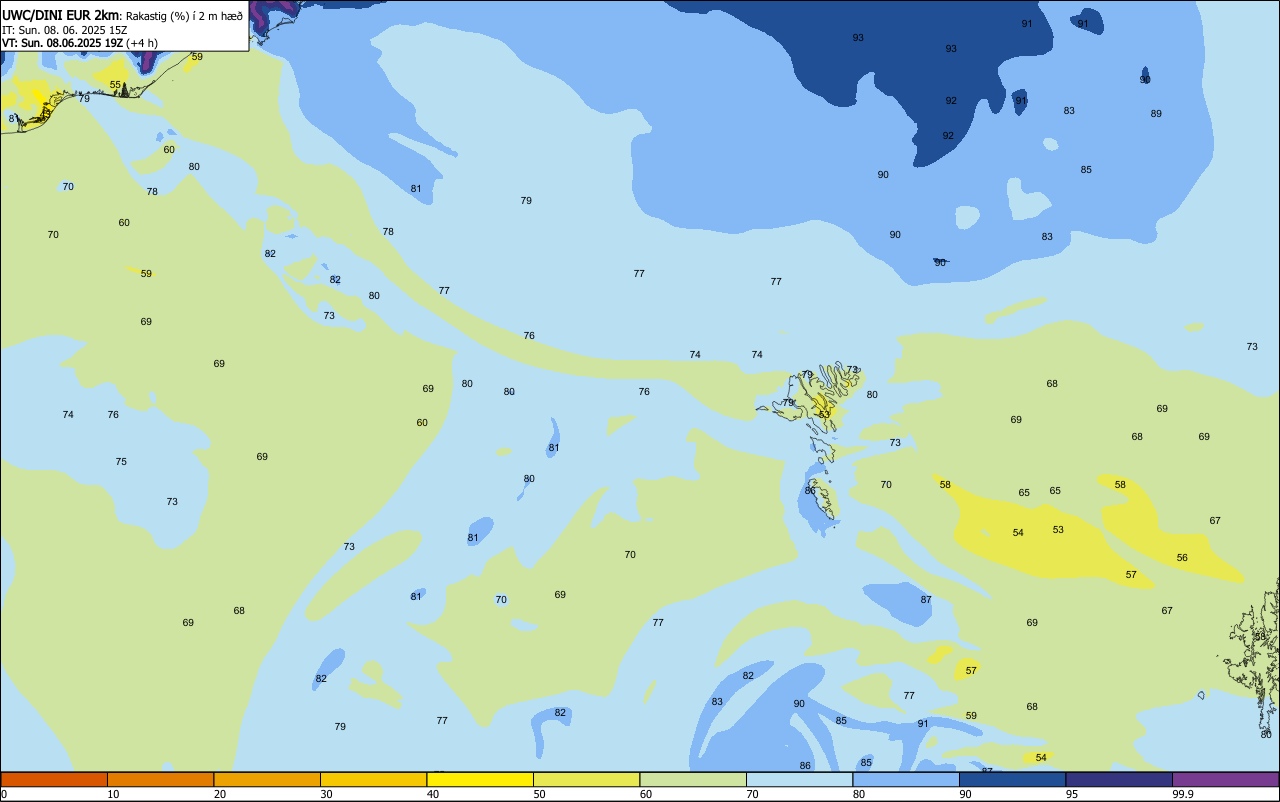The image size is (1280, 802).
Task: Click the '(+4 h)' forecast offset text
Action: tap(142, 43)
